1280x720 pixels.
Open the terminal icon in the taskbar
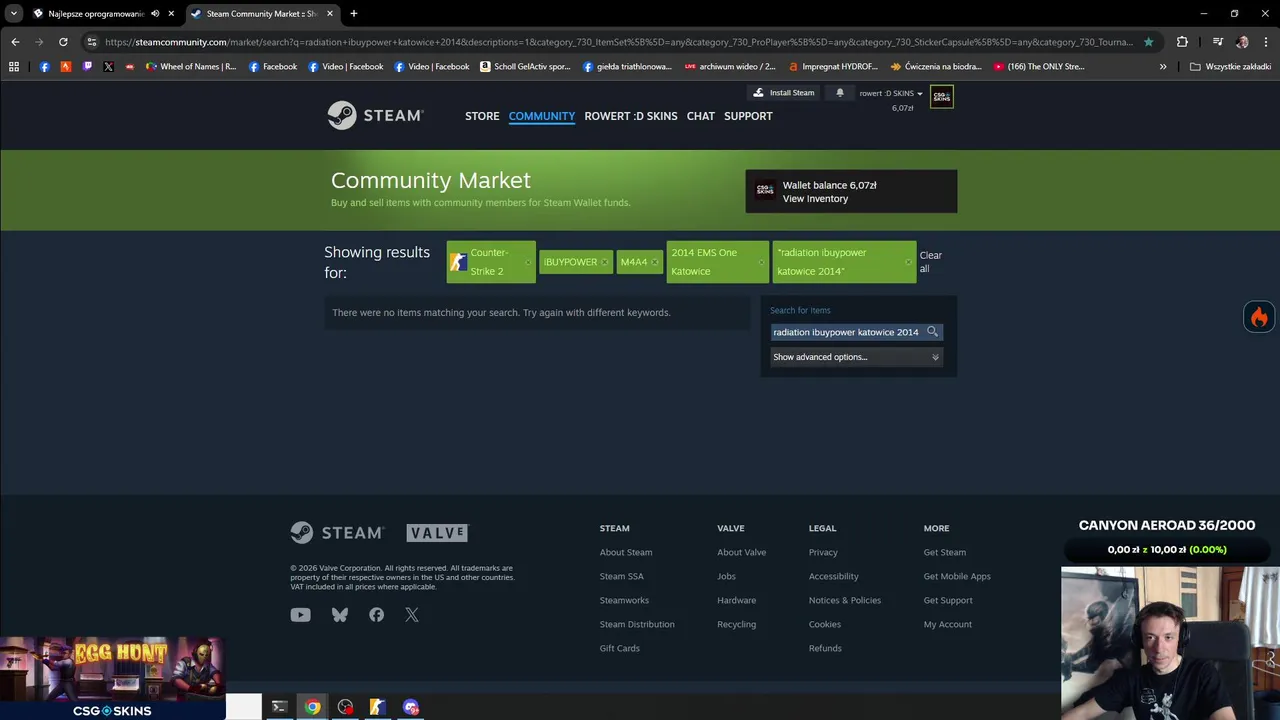pos(279,707)
